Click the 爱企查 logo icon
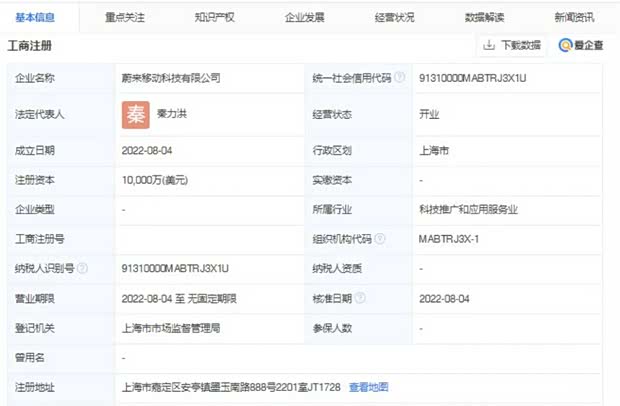The image size is (620, 406). click(566, 45)
